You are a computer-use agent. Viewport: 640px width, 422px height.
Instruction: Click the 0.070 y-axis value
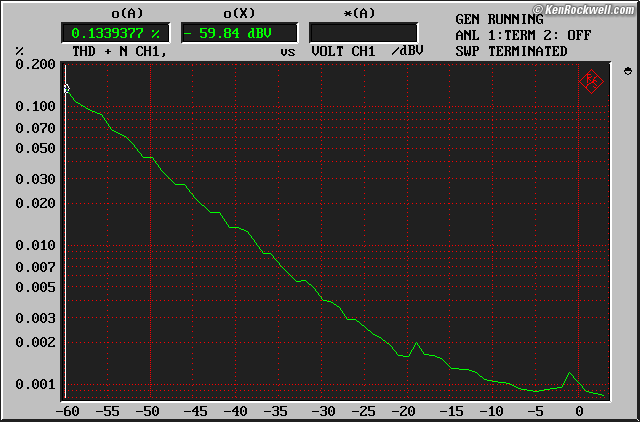[x=35, y=129]
